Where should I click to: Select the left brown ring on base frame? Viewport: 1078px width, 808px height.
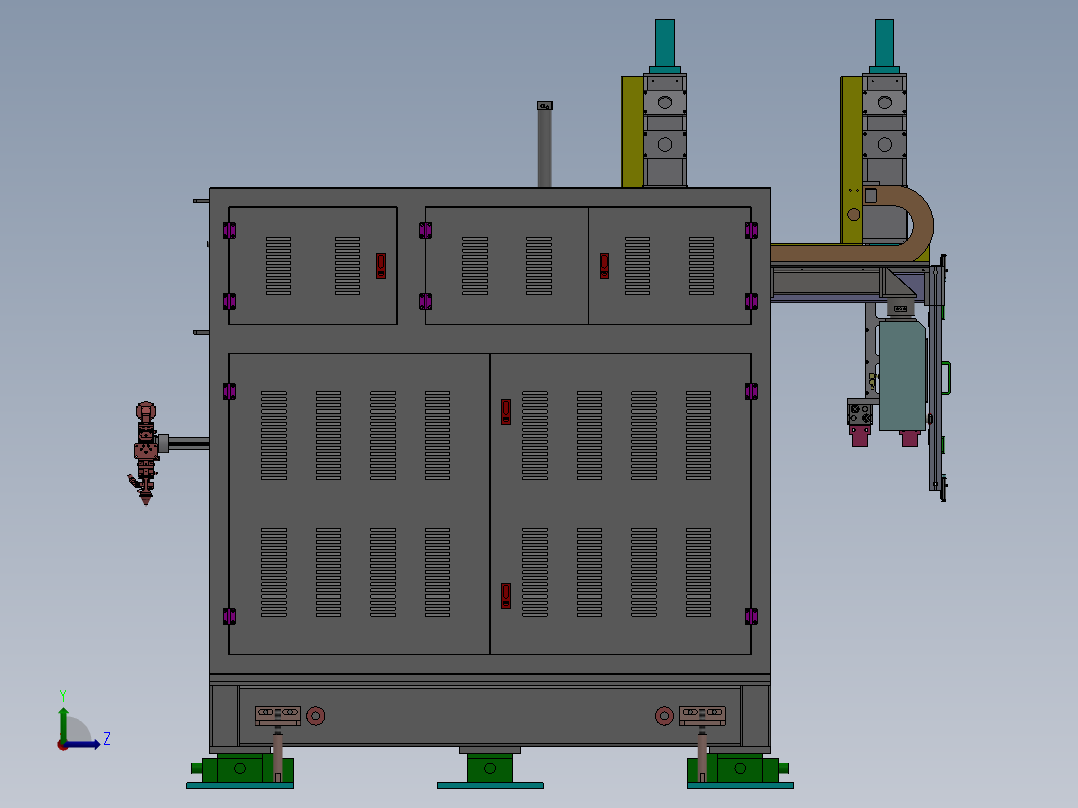pyautogui.click(x=316, y=716)
